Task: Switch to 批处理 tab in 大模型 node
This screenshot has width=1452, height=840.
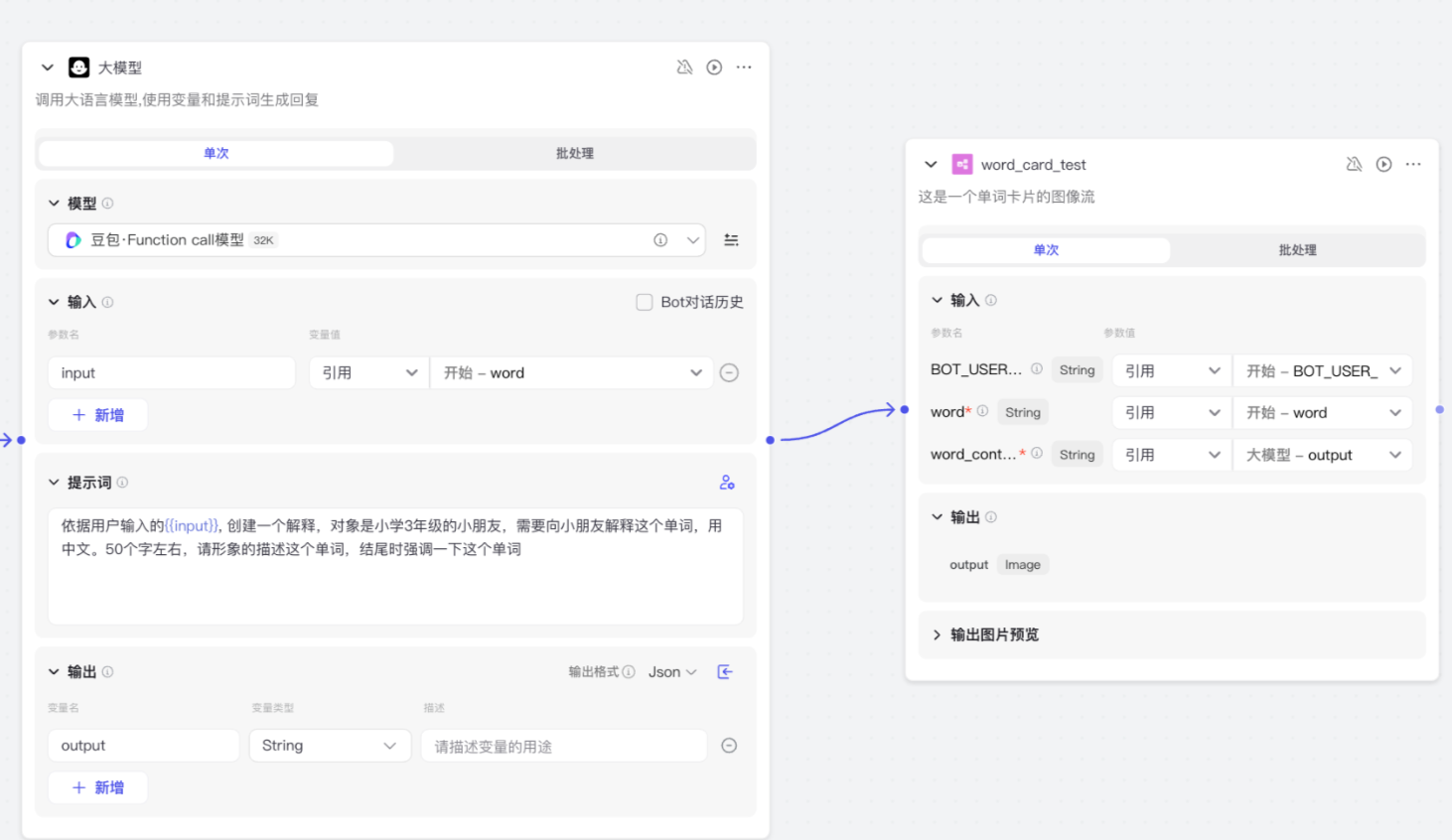Action: click(574, 154)
